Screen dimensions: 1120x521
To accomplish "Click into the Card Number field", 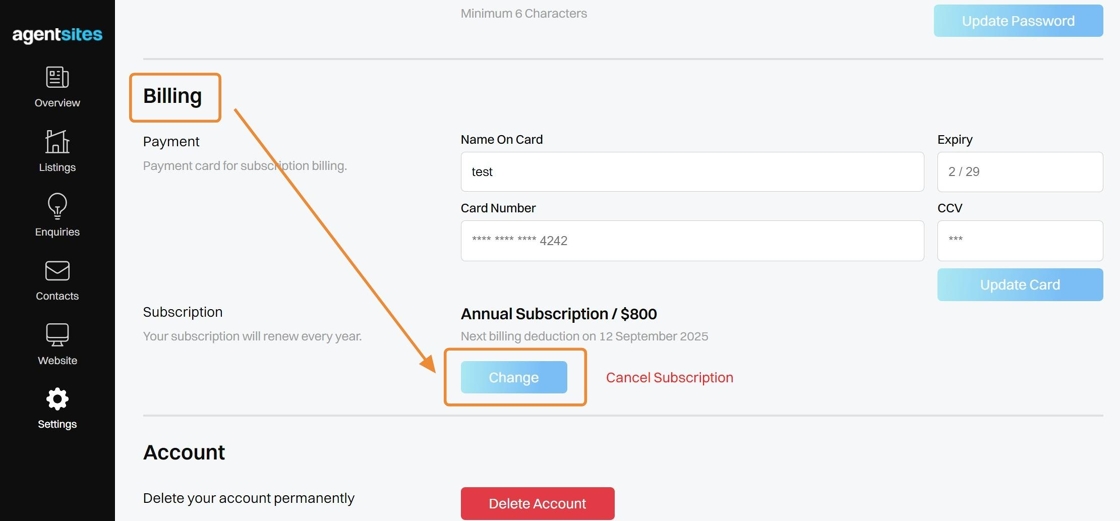I will pos(692,241).
